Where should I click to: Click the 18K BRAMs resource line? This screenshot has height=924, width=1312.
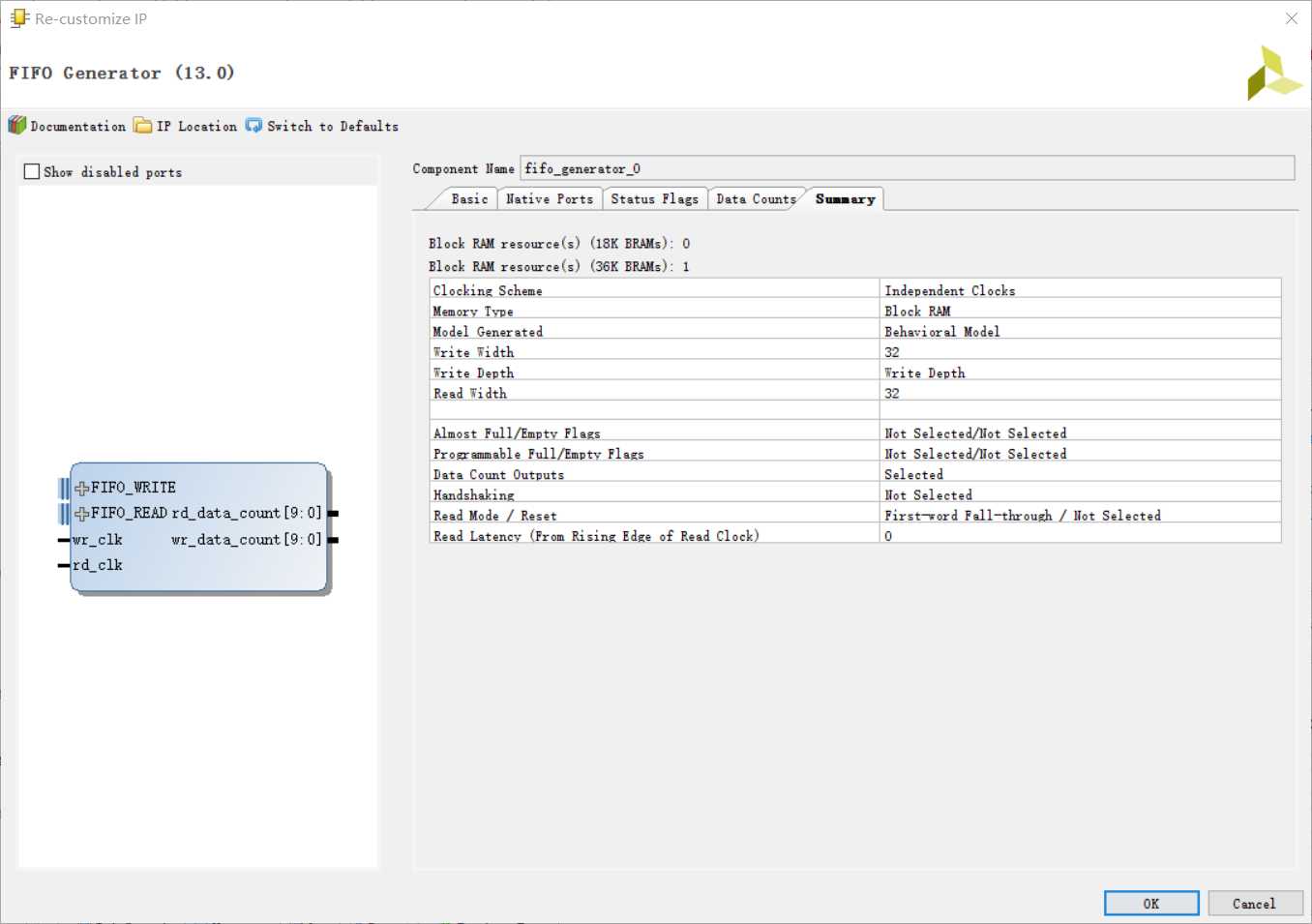pos(559,244)
